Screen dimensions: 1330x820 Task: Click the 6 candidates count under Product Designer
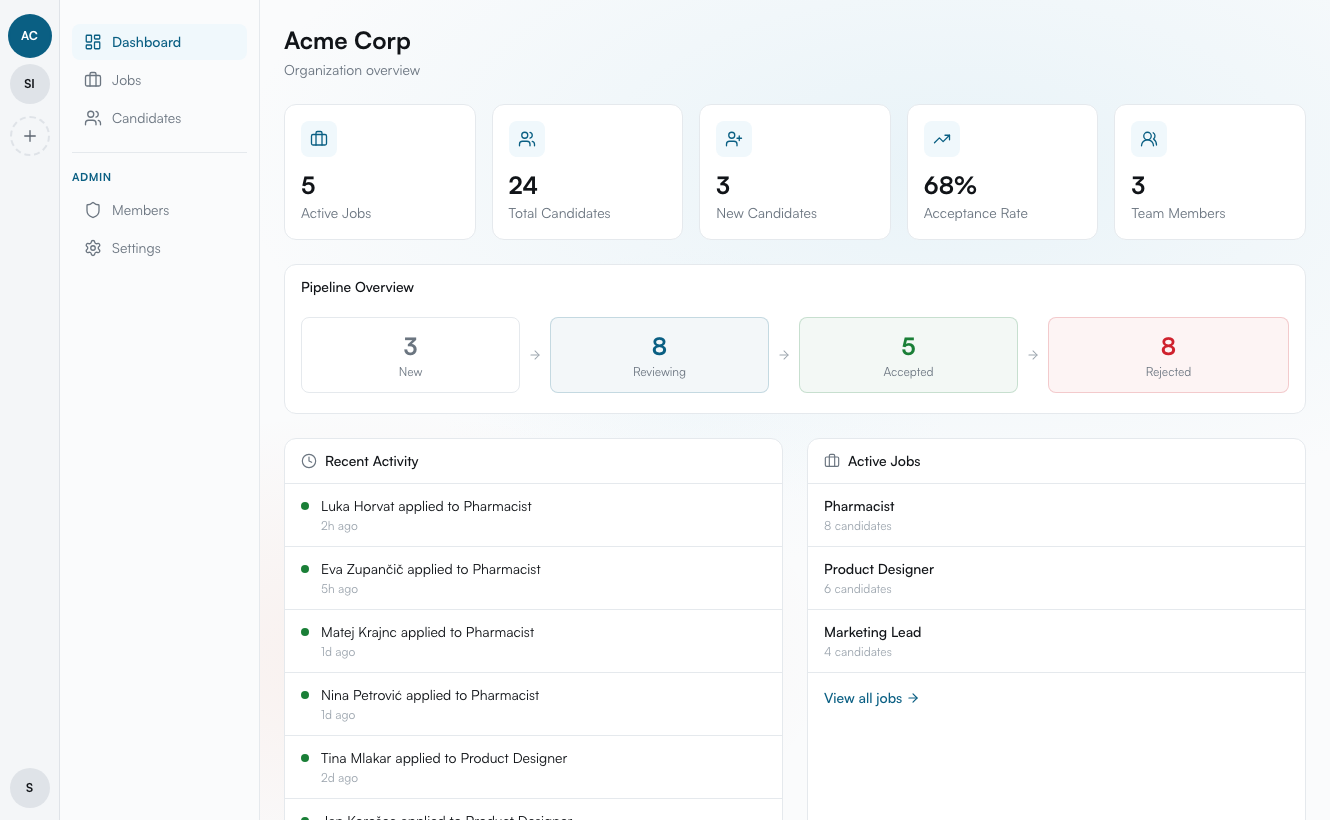pos(858,589)
